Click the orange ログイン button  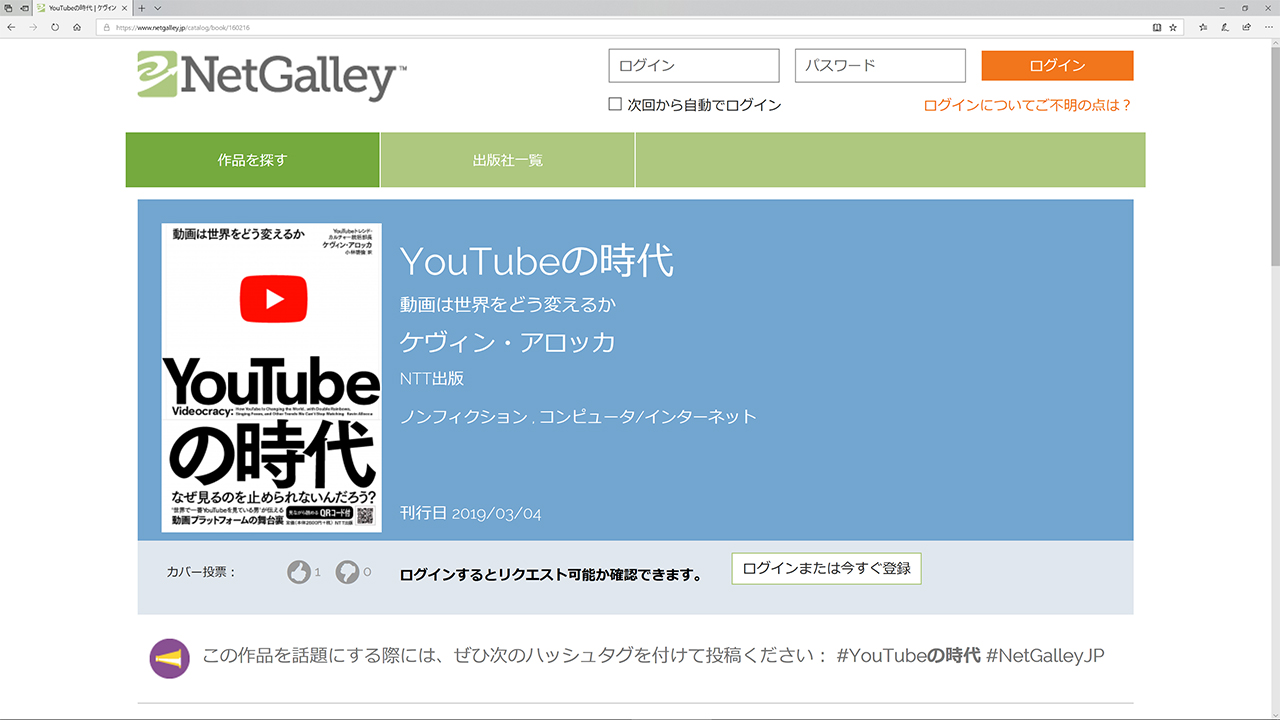pyautogui.click(x=1057, y=66)
